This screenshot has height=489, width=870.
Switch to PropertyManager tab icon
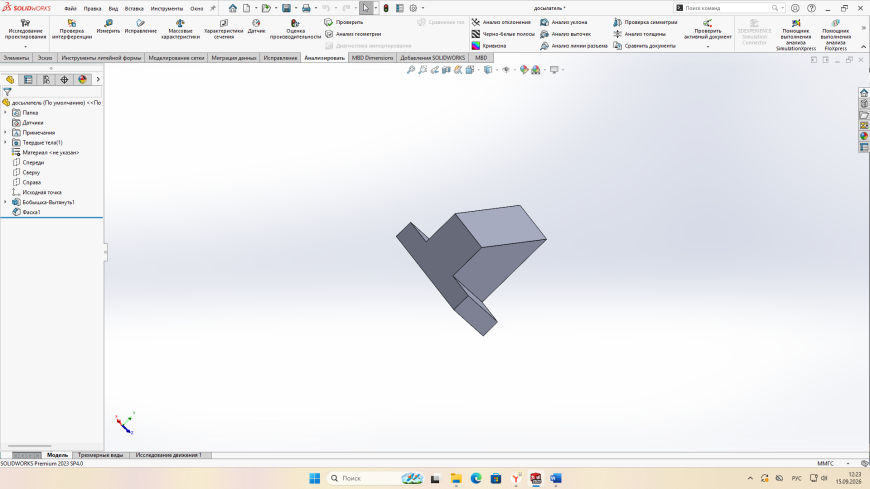[x=28, y=80]
